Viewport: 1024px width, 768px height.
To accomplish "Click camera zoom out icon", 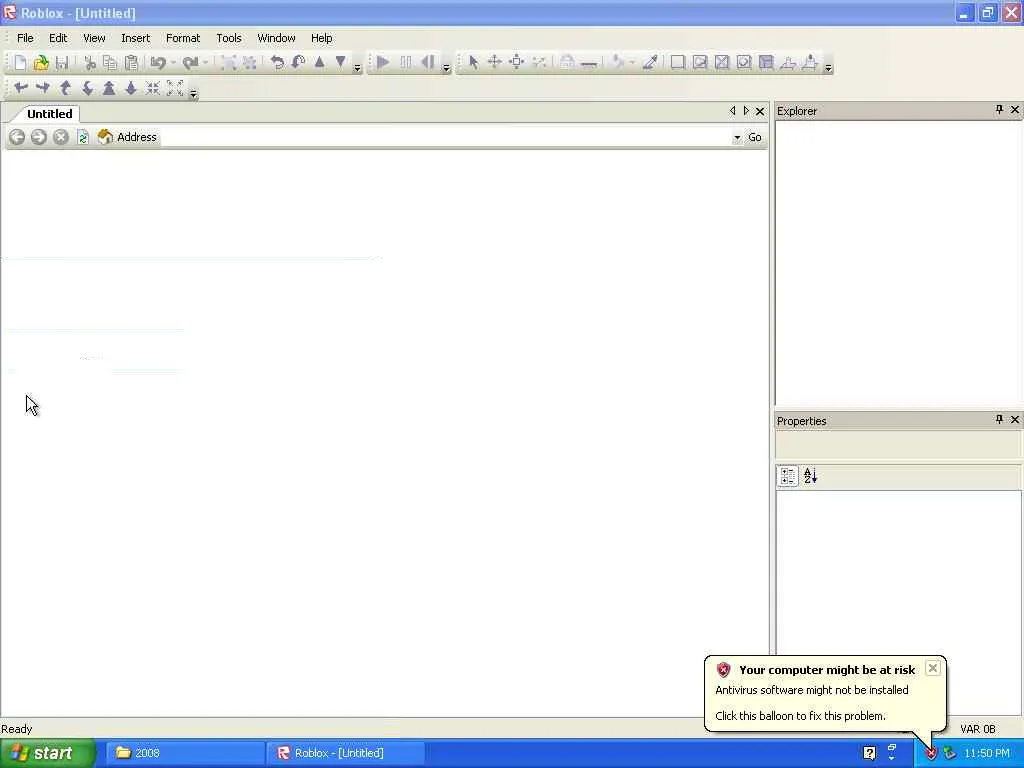I will 131,88.
